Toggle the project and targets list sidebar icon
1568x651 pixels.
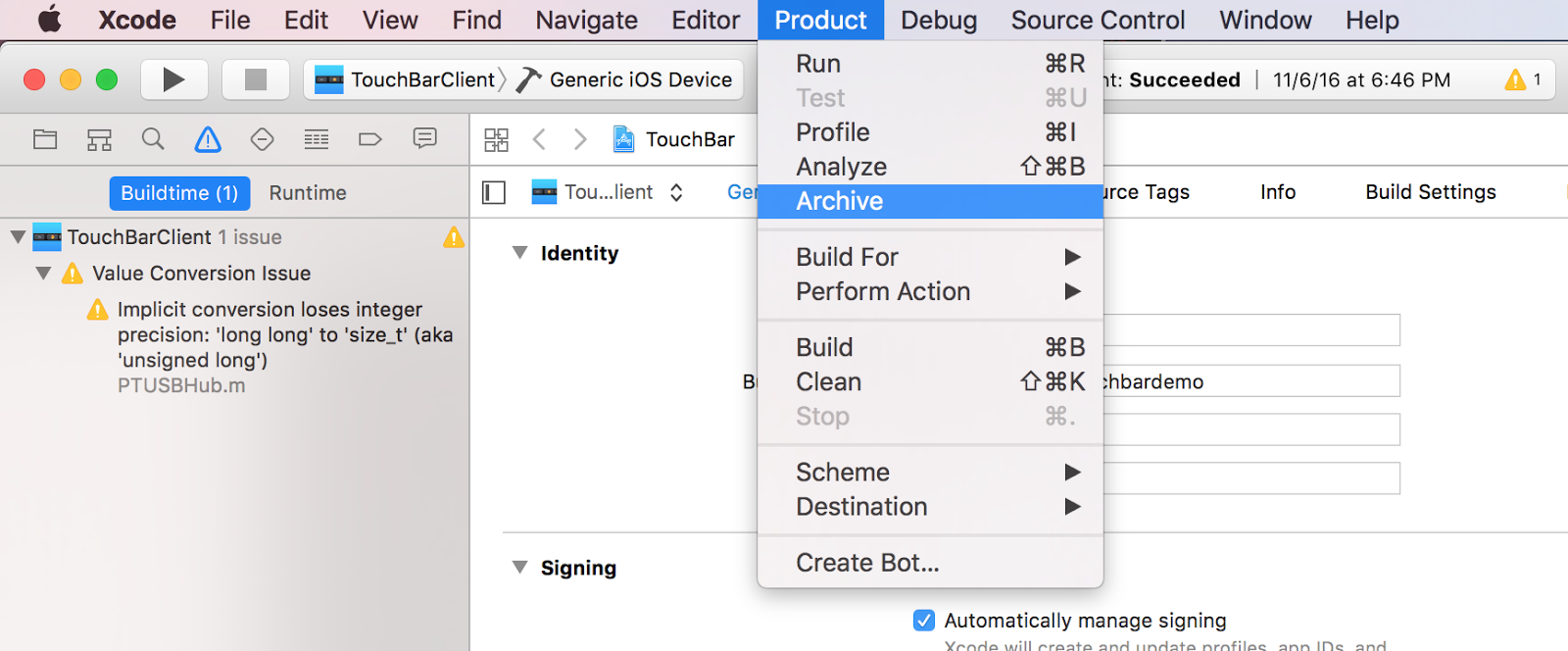[494, 192]
